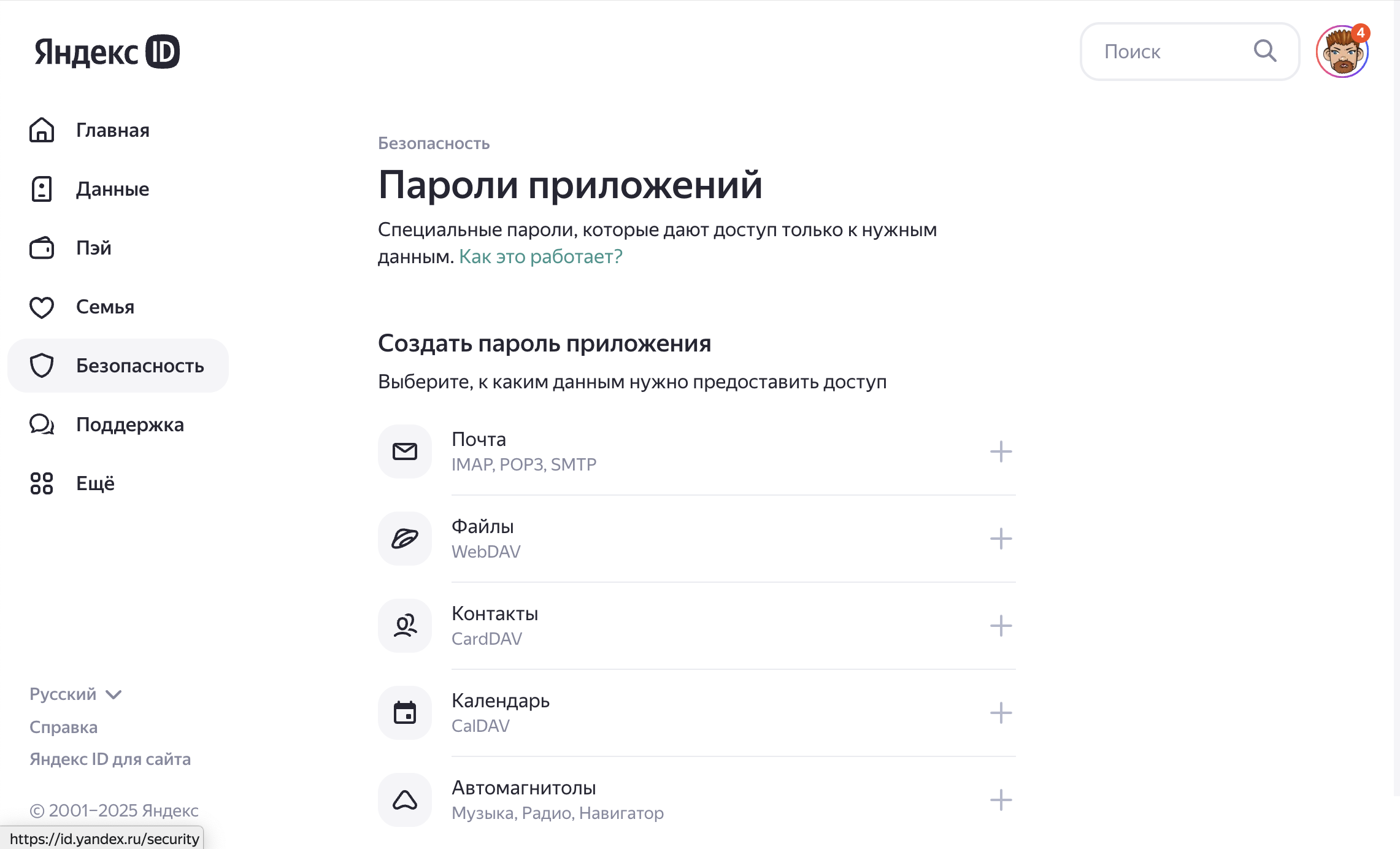This screenshot has height=849, width=1400.
Task: Click the Календарь CalDAV icon
Action: 404,712
